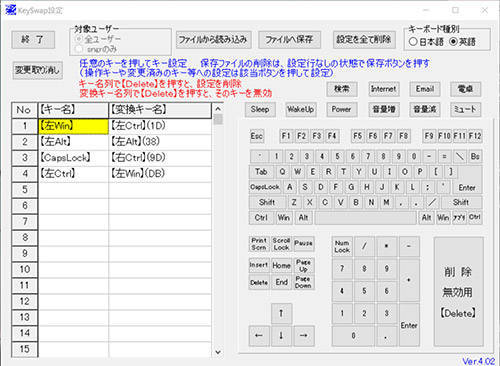This screenshot has height=366, width=500.
Task: Click the Esc key on virtual keyboard
Action: [257, 136]
